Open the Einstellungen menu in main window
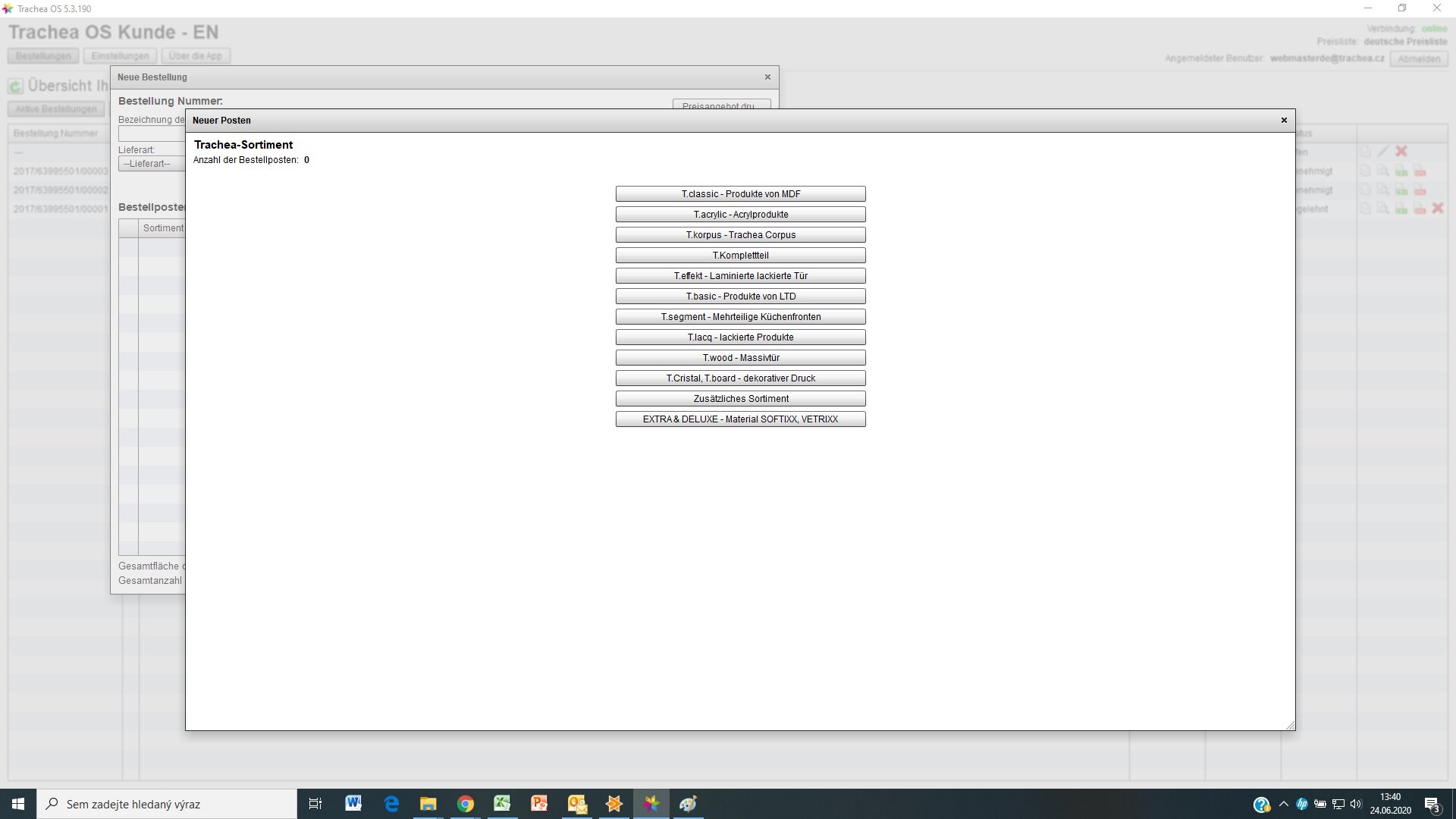Viewport: 1456px width, 819px height. pyautogui.click(x=120, y=56)
